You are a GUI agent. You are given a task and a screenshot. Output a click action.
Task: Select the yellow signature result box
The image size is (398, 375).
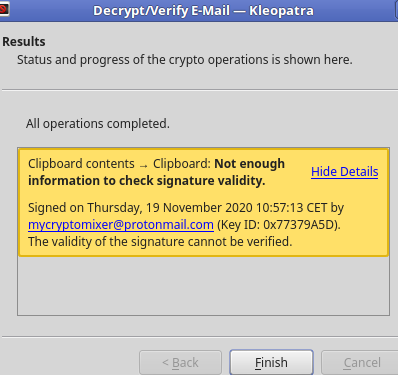pyautogui.click(x=204, y=202)
